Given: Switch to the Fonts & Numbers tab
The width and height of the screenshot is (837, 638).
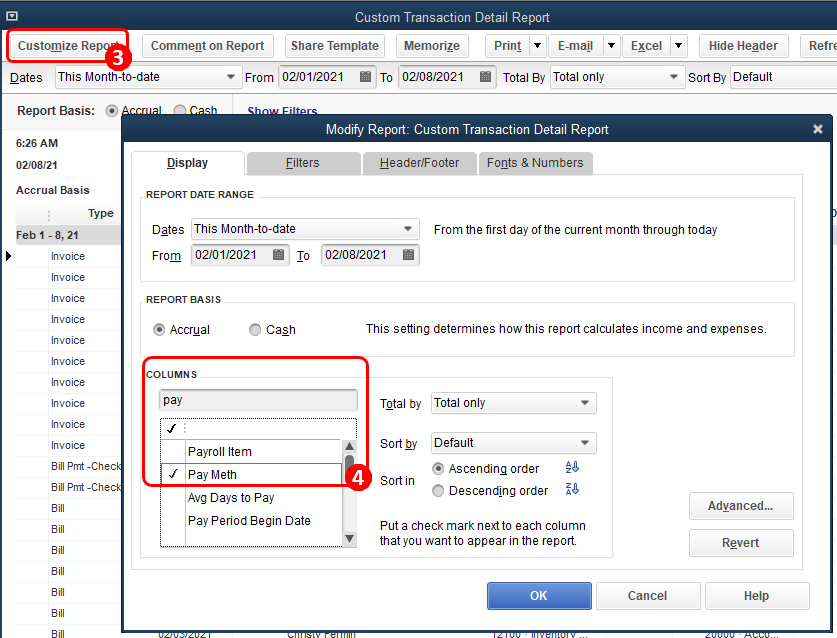Looking at the screenshot, I should click(x=535, y=163).
